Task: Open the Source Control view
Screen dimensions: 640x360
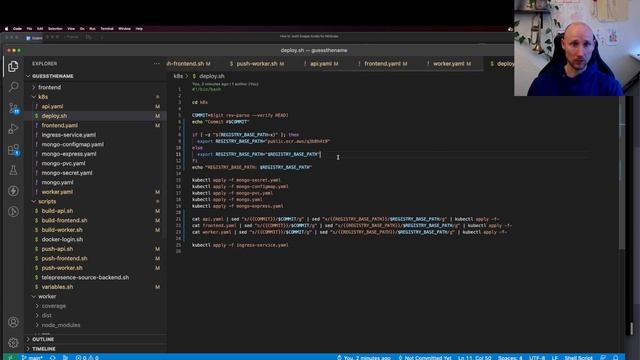Action: click(x=13, y=108)
